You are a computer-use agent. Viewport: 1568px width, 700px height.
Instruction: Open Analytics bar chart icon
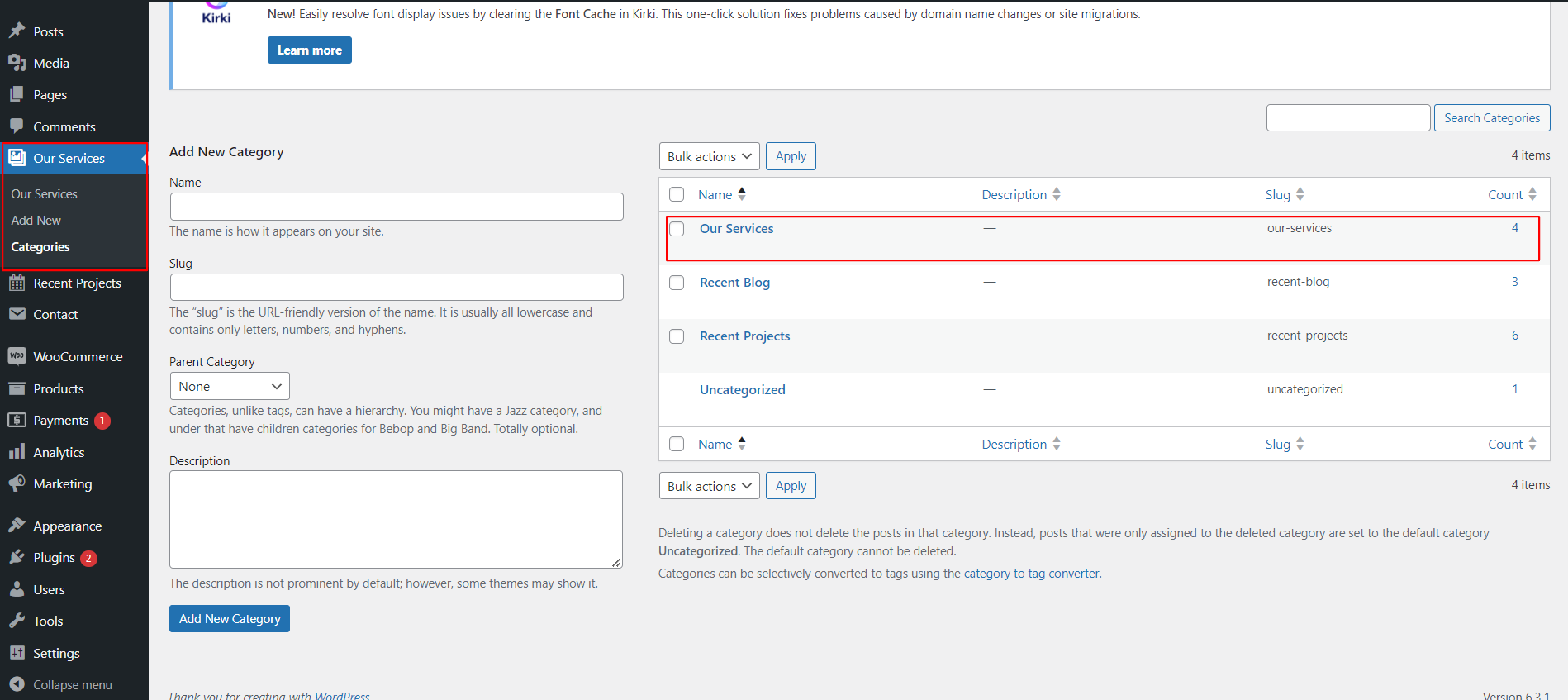[17, 452]
